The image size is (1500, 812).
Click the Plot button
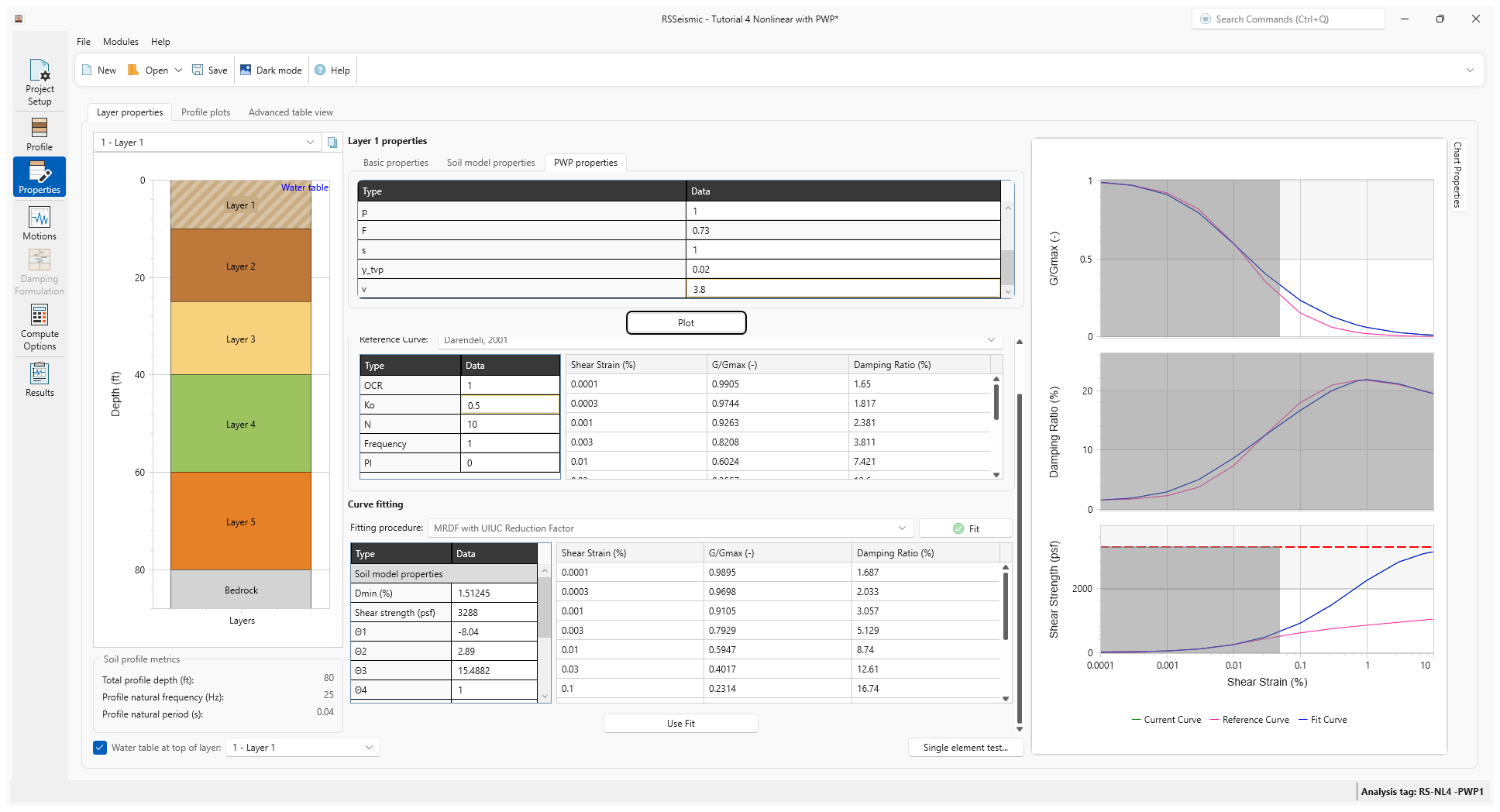686,323
